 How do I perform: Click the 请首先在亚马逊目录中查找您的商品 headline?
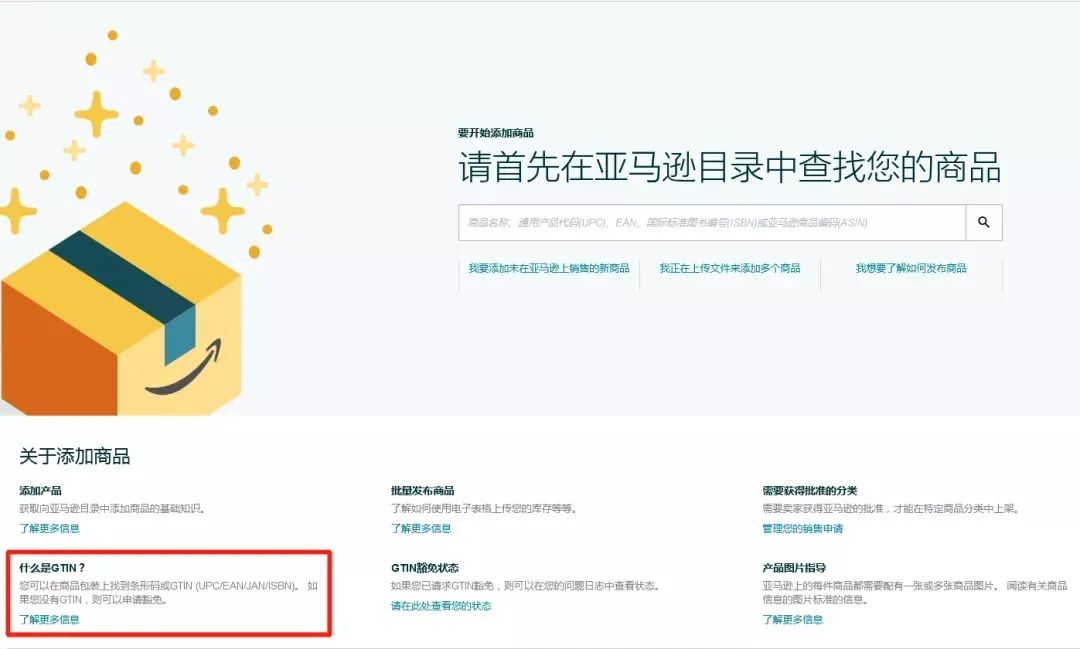[729, 167]
